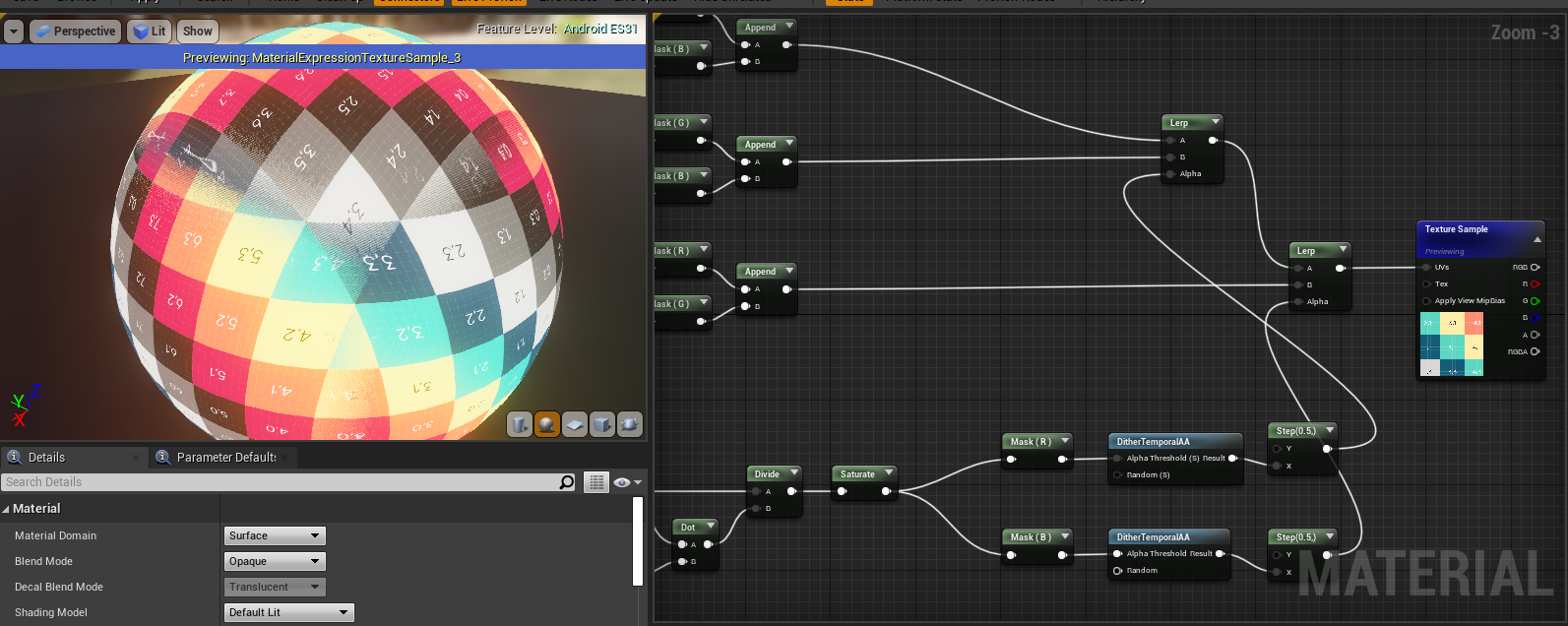Click the Texture Sample node thumbnail

tap(1451, 344)
